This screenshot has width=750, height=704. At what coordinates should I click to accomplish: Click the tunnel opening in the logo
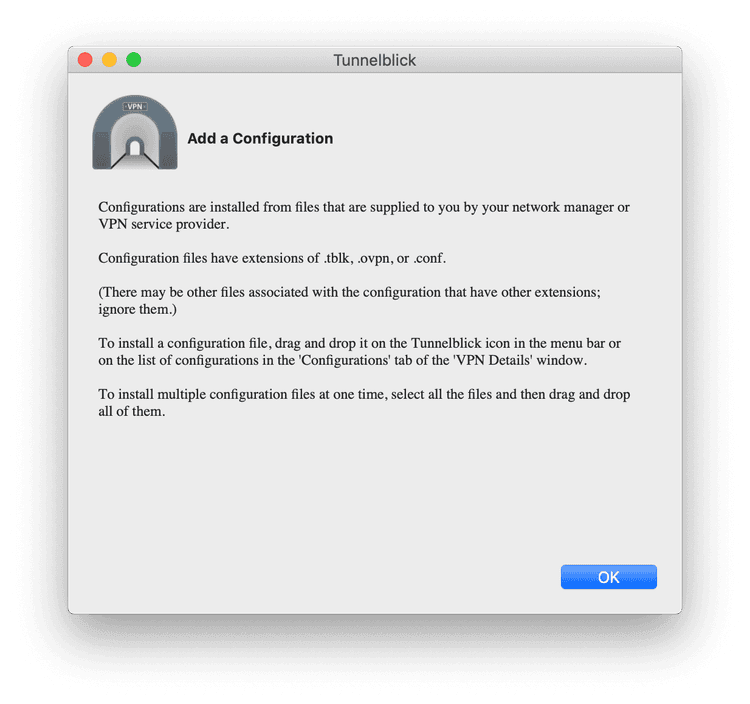135,147
